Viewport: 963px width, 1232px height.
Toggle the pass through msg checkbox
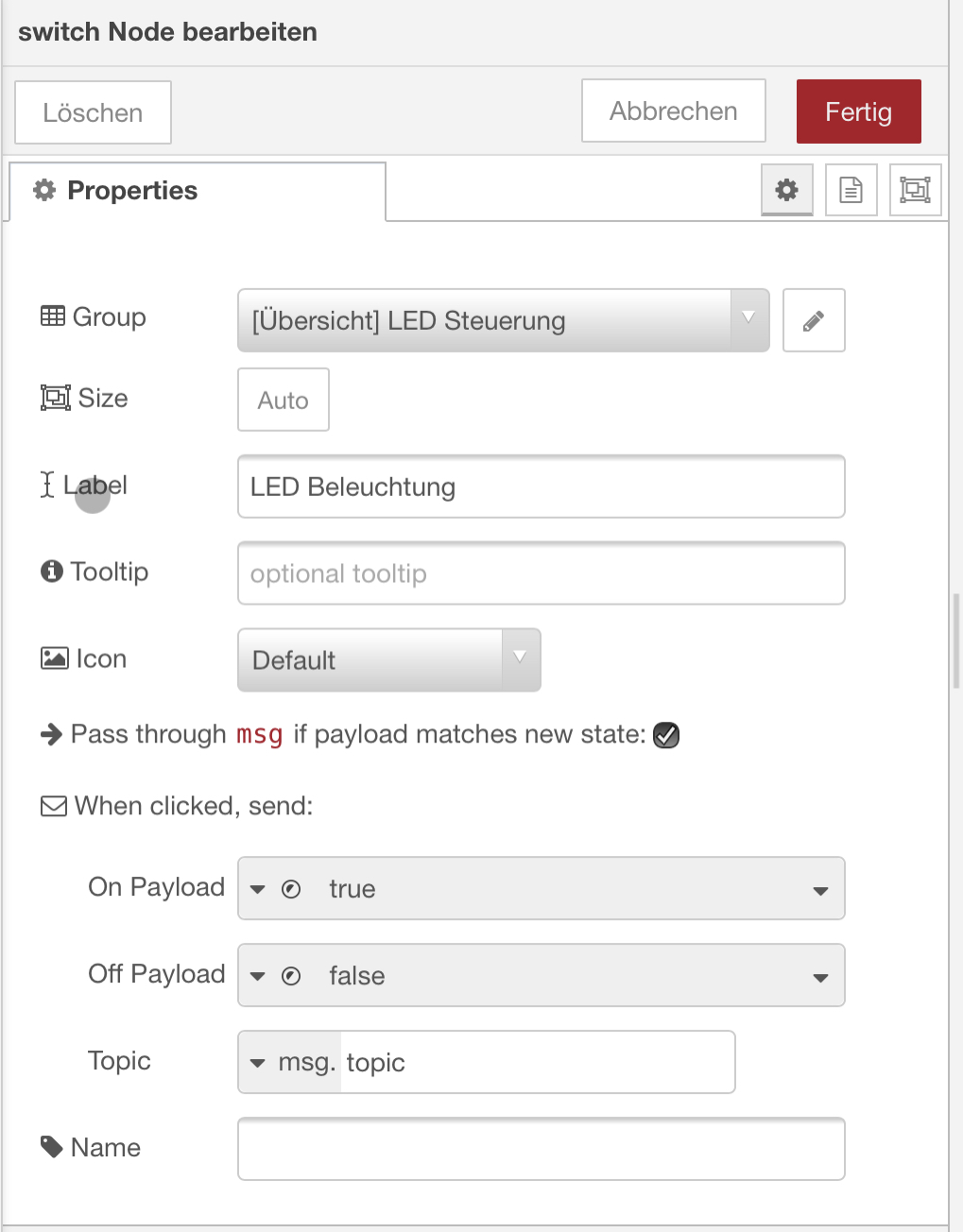[x=666, y=735]
